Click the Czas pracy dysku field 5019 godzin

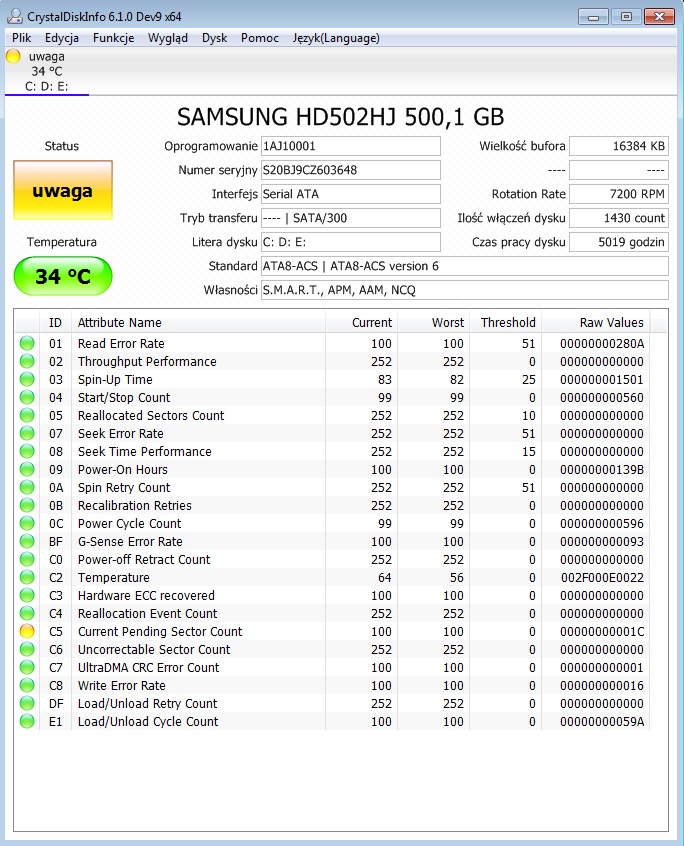(x=619, y=242)
